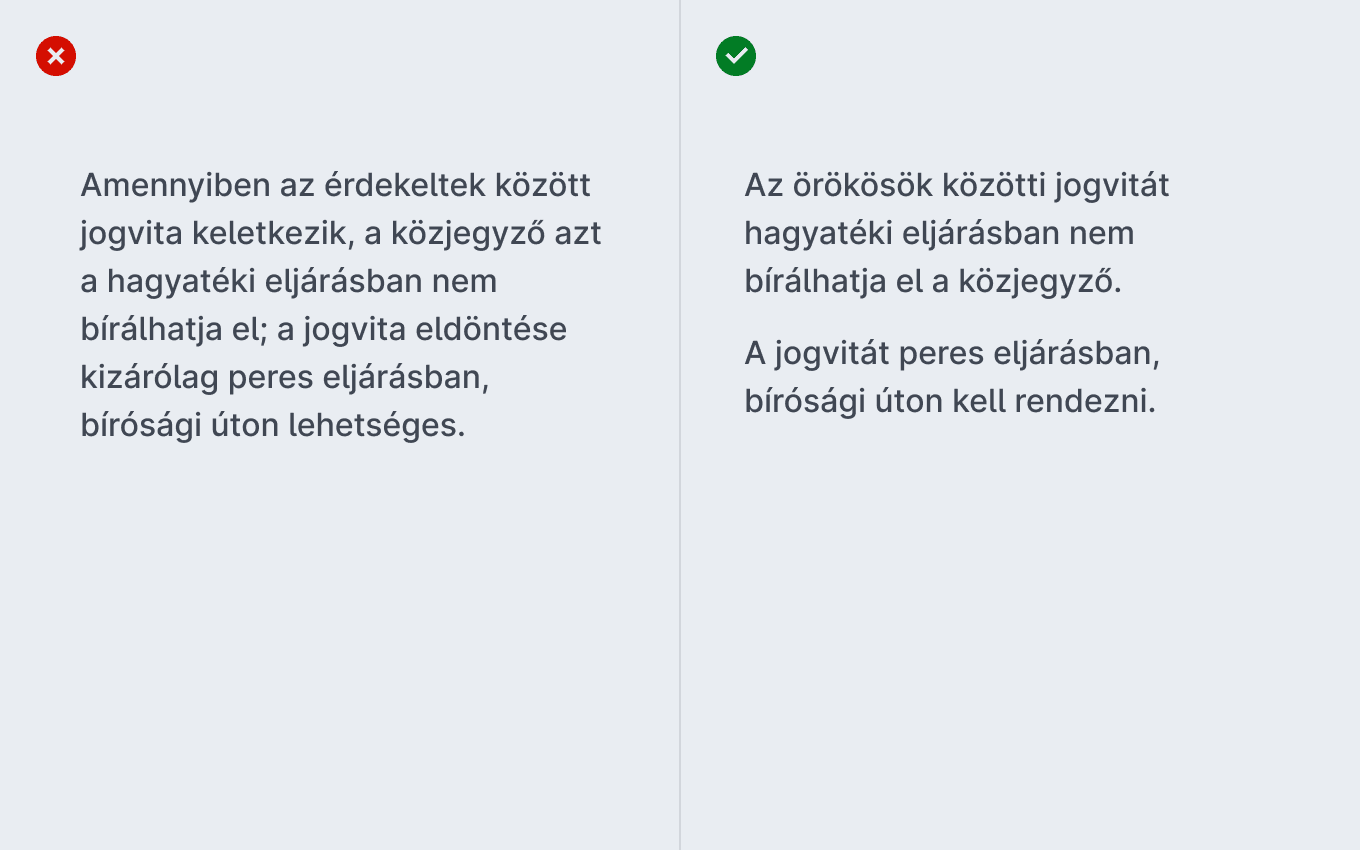Click the line "A jogvitát peres eljárásban,"

tap(952, 355)
